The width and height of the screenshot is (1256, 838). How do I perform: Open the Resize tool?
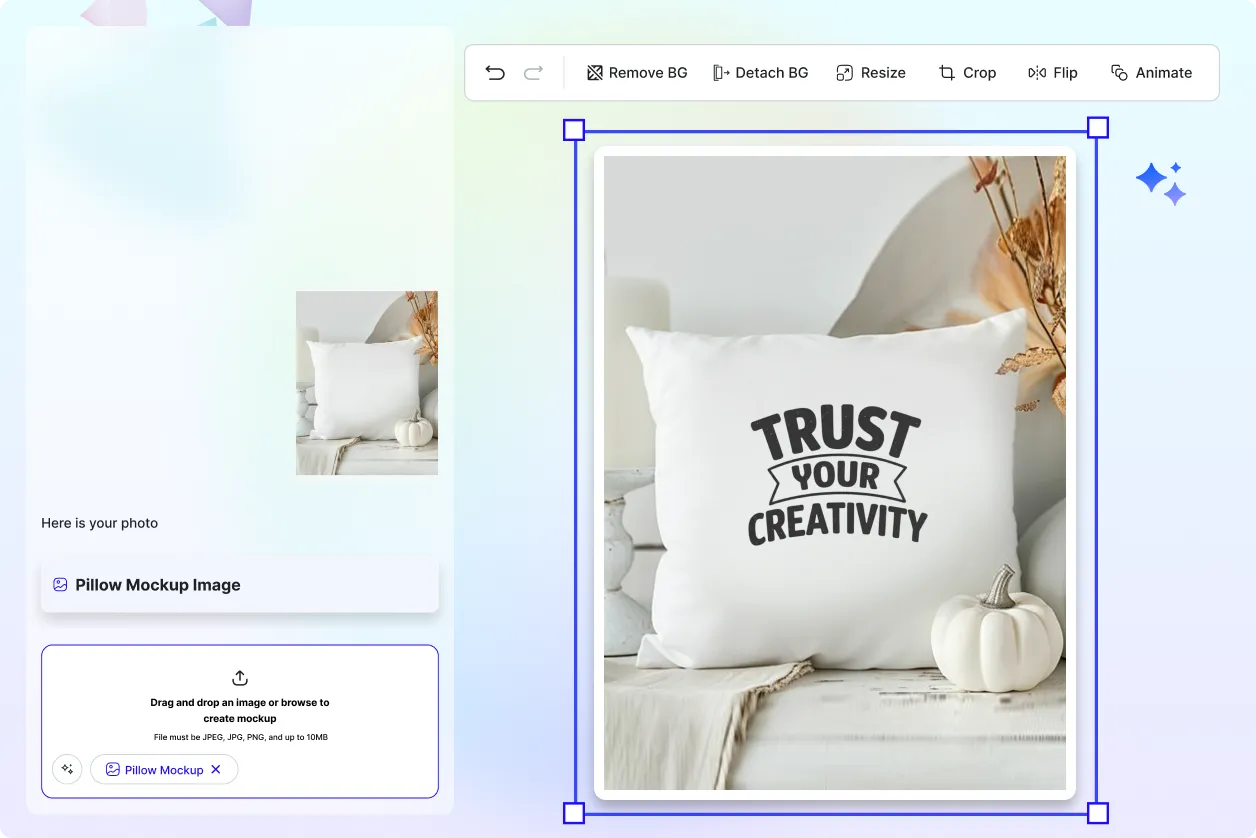pos(870,72)
